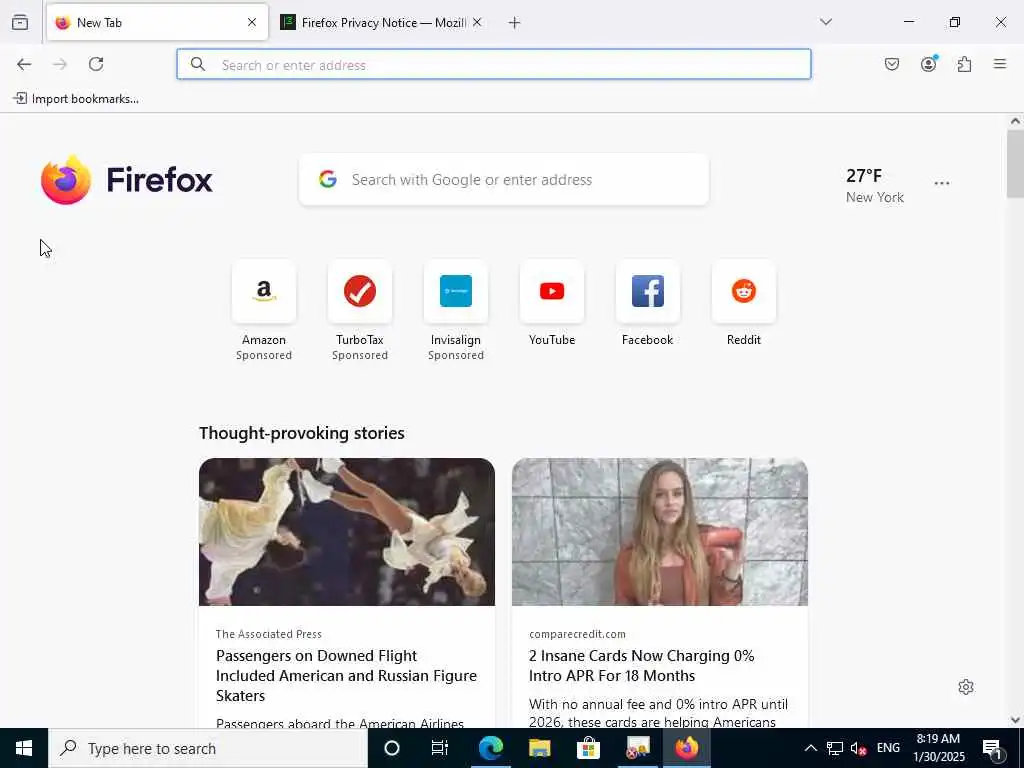This screenshot has height=768, width=1024.
Task: Reload the current page
Action: [96, 64]
